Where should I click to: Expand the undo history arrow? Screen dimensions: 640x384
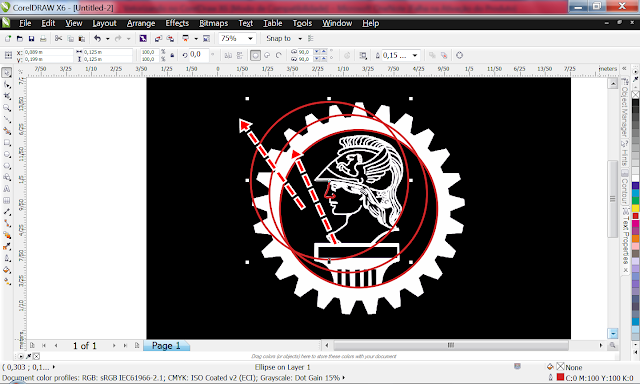pos(108,38)
